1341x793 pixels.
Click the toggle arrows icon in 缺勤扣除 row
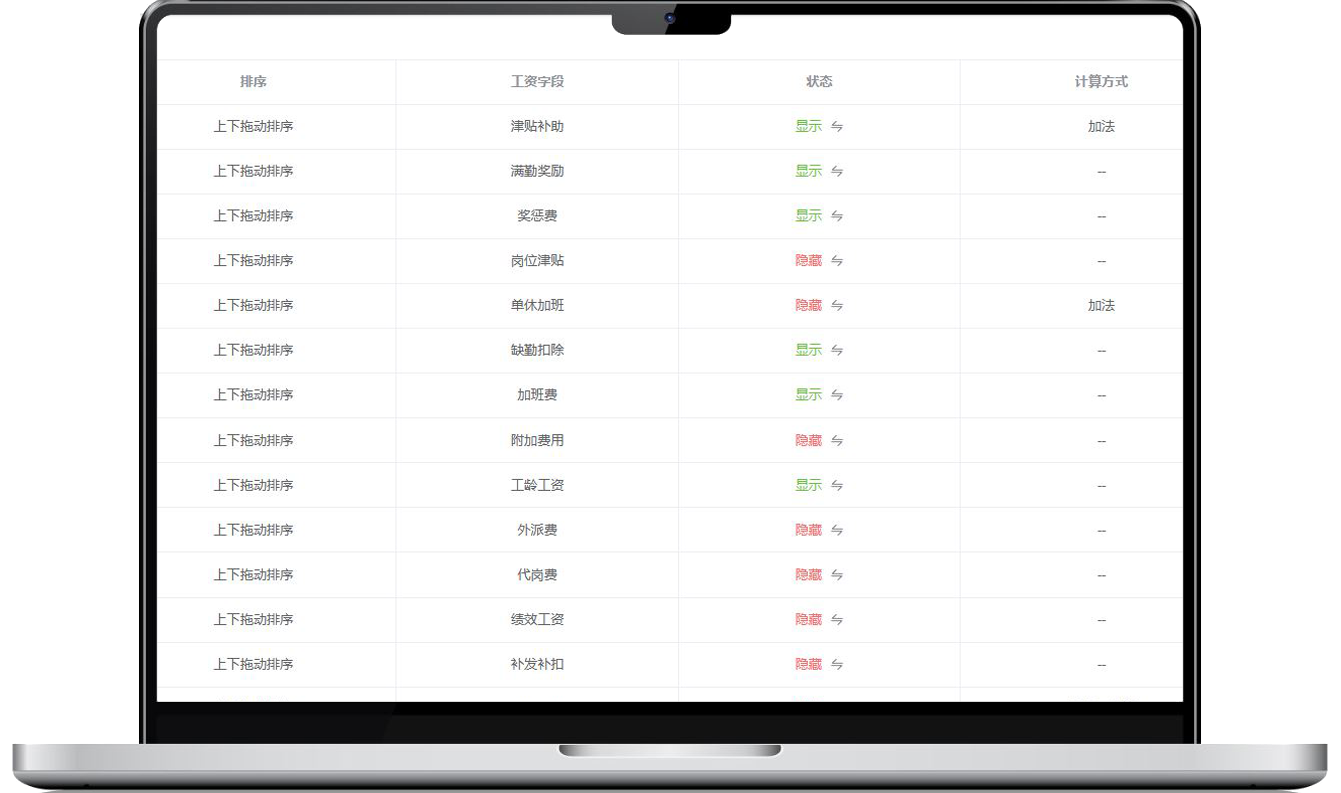click(x=837, y=351)
